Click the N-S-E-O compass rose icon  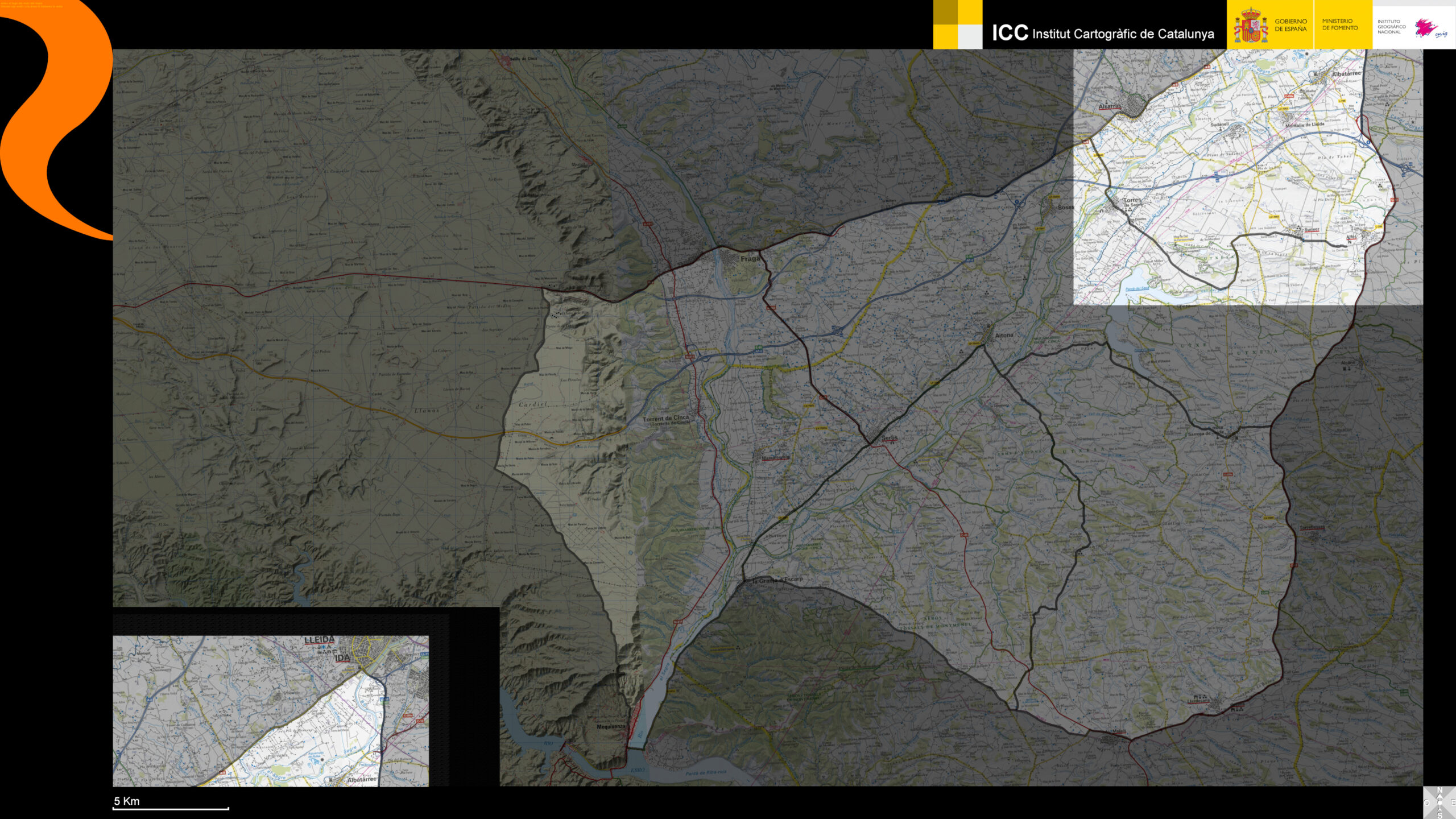(x=1440, y=803)
